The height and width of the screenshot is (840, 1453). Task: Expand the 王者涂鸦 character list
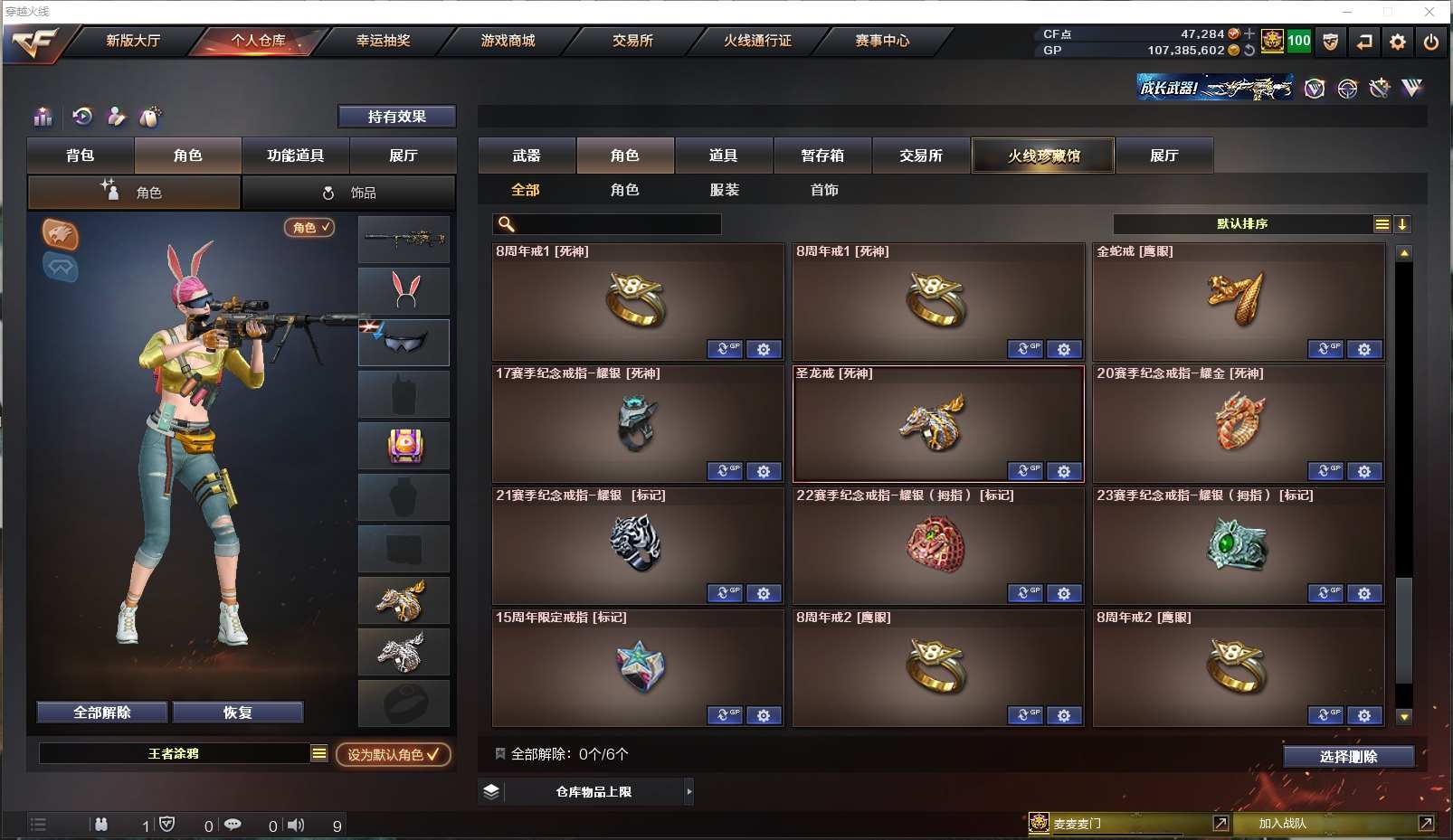coord(319,753)
